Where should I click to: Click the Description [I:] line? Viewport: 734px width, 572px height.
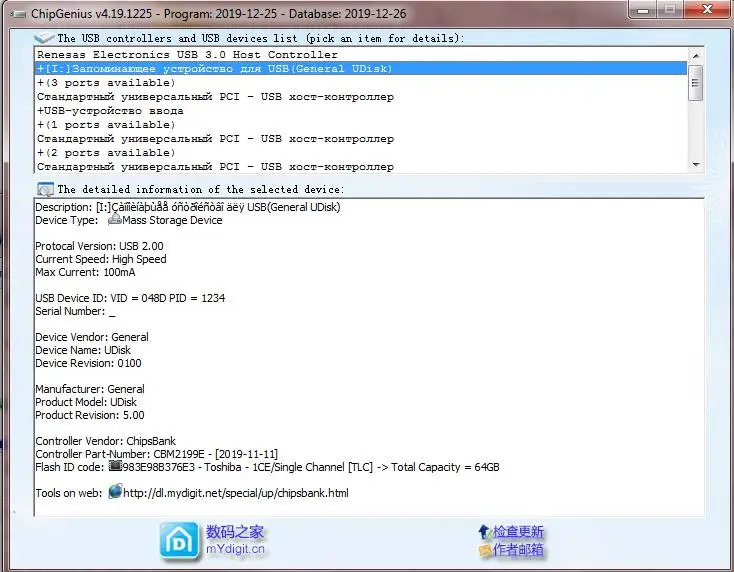point(188,207)
